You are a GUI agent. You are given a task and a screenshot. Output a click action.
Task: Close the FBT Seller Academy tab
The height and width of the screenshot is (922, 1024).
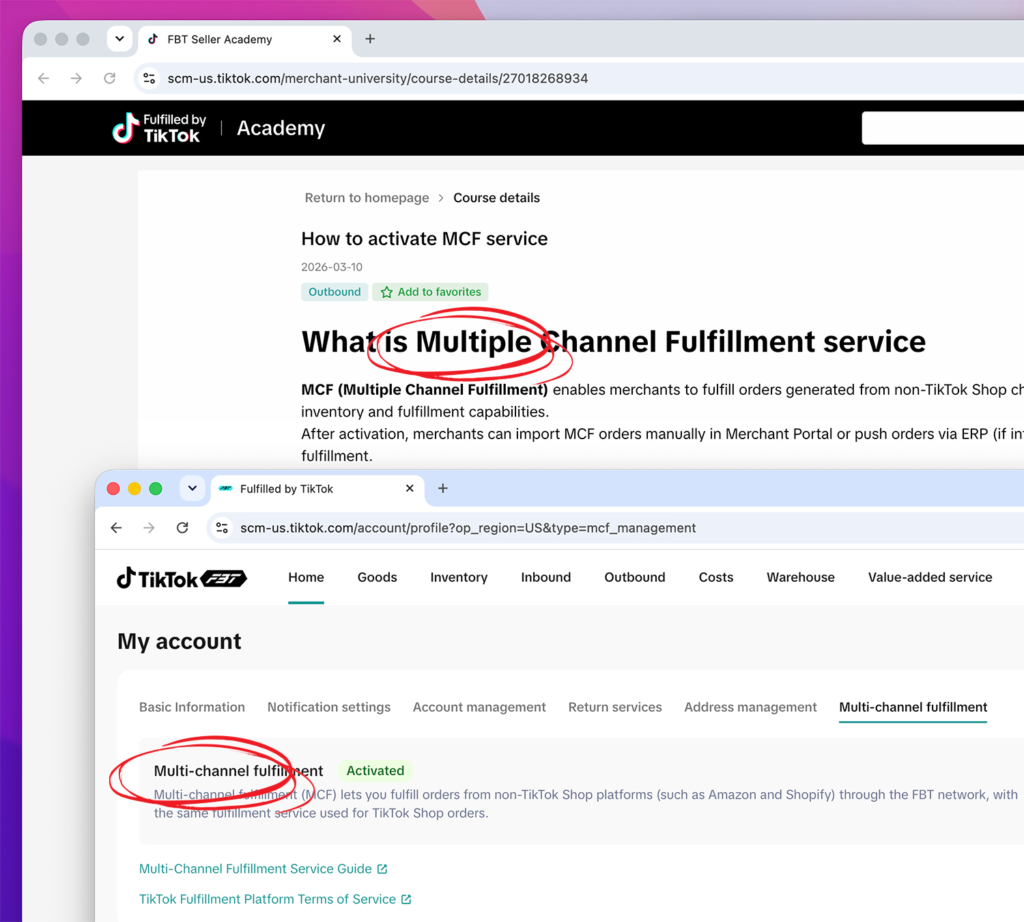tap(337, 39)
